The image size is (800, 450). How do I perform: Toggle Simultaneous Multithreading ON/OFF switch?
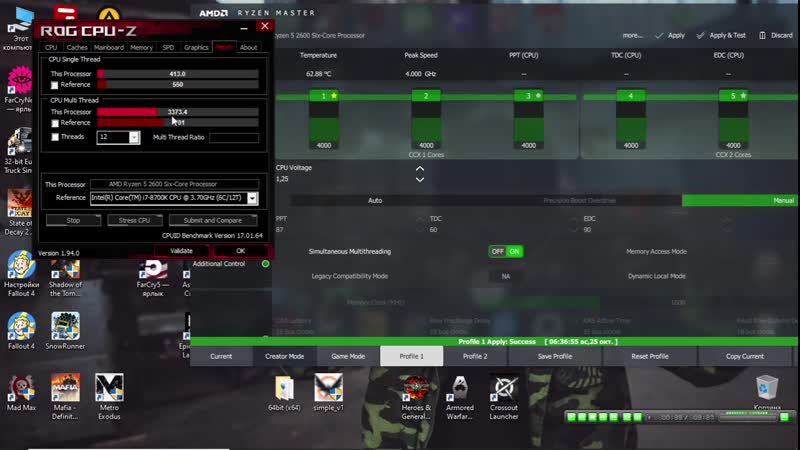pos(506,251)
